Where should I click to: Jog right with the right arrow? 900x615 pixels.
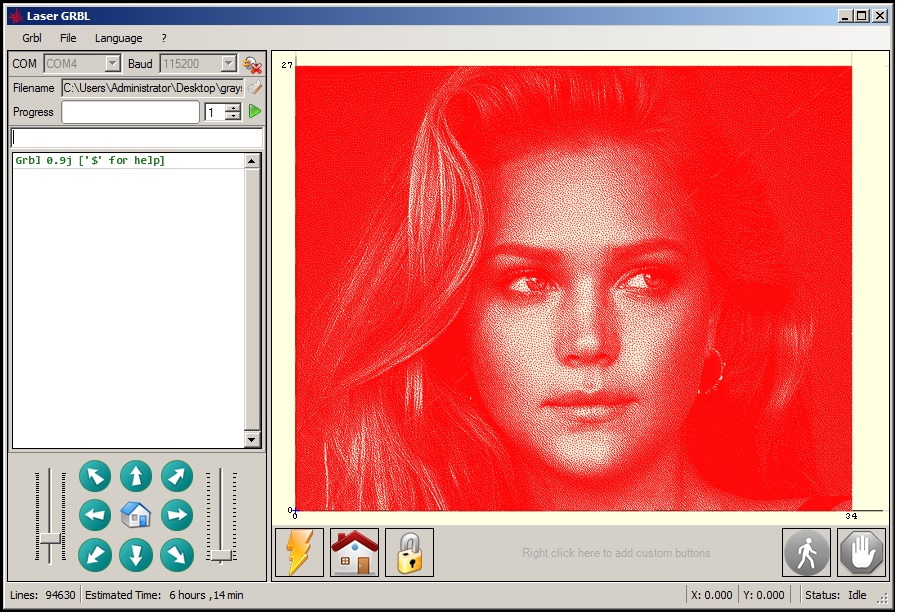[177, 515]
